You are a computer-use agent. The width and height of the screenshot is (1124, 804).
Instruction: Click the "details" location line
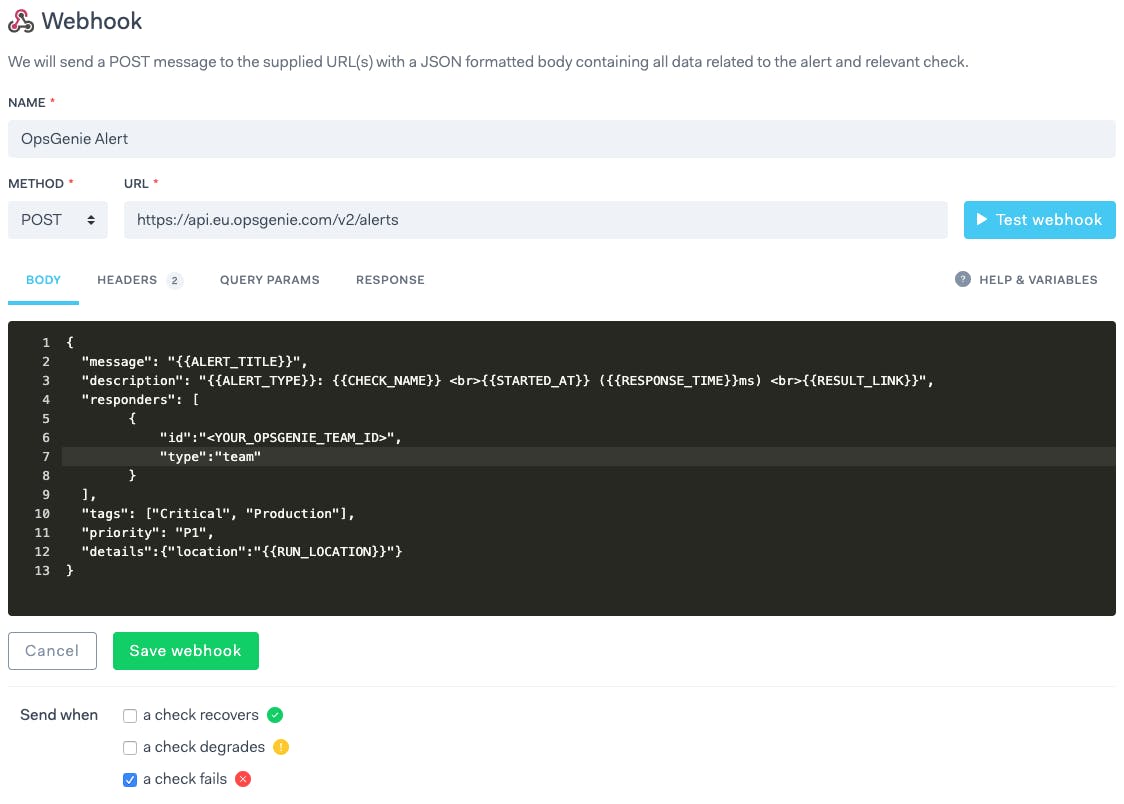242,552
